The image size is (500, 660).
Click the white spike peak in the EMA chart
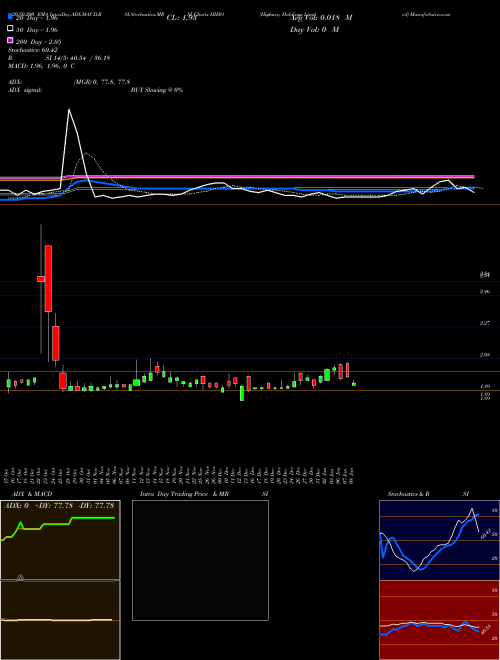[x=69, y=110]
